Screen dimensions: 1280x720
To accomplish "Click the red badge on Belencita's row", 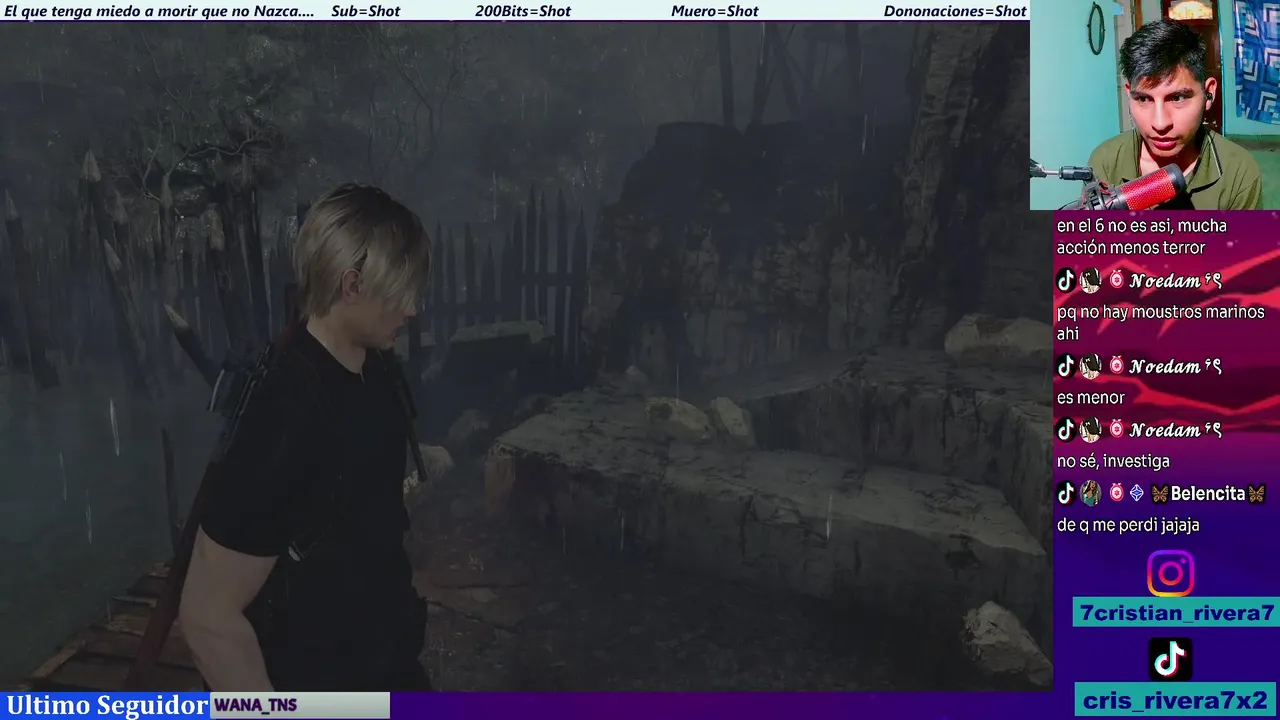I will [x=1116, y=493].
